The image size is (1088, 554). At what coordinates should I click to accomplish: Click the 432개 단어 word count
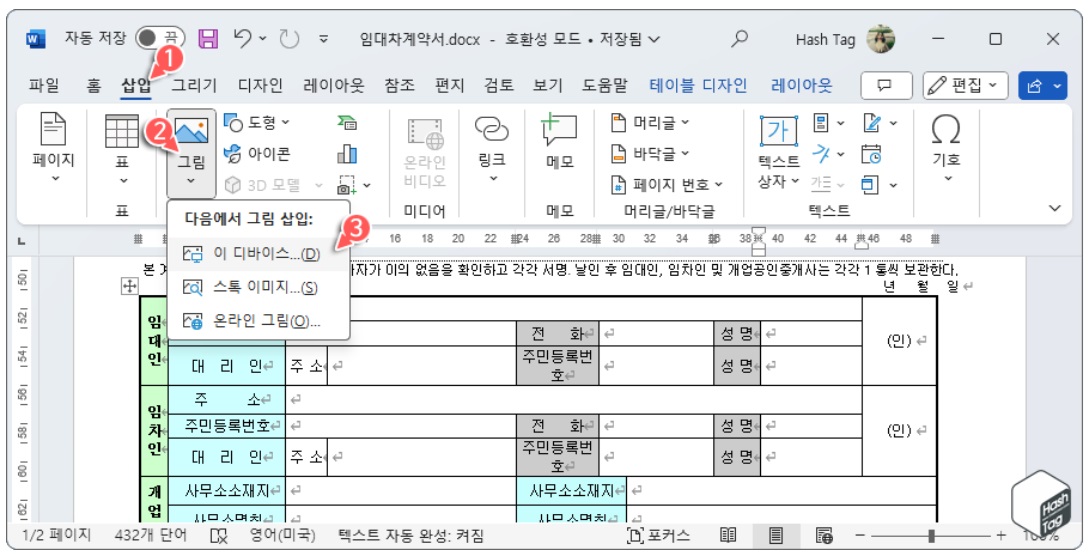click(x=150, y=535)
